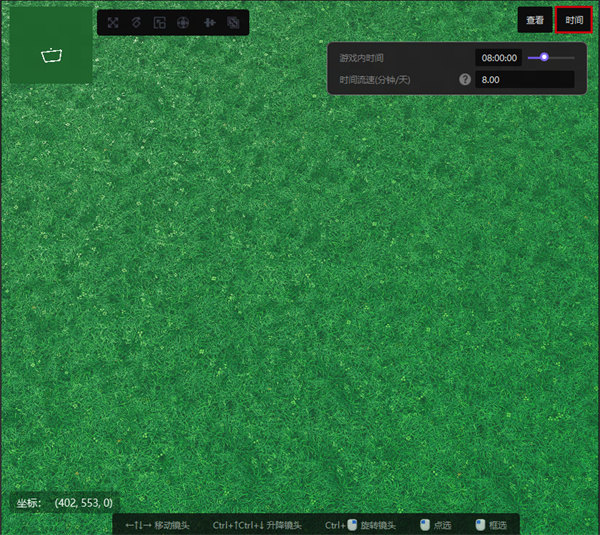Click the last toolbar icon with hatched square
Viewport: 600px width, 535px height.
(x=233, y=22)
